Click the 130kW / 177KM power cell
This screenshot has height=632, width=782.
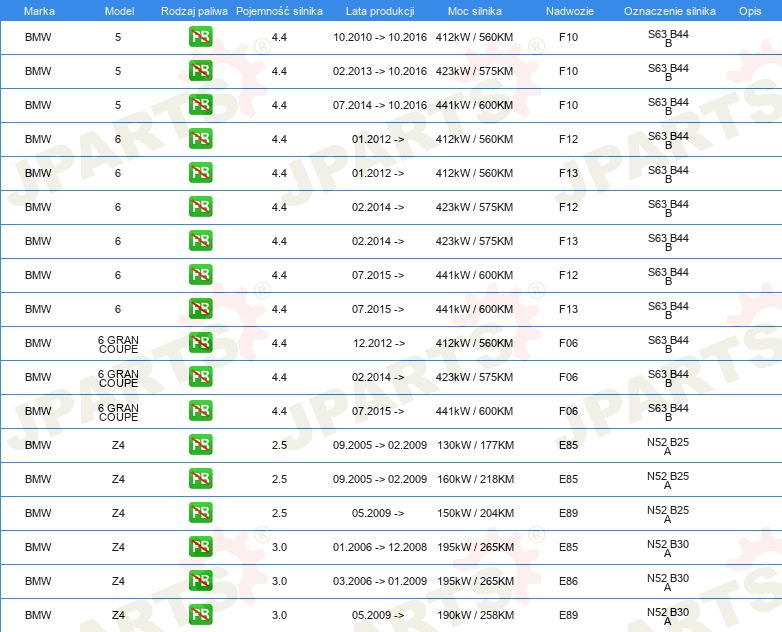pyautogui.click(x=475, y=445)
